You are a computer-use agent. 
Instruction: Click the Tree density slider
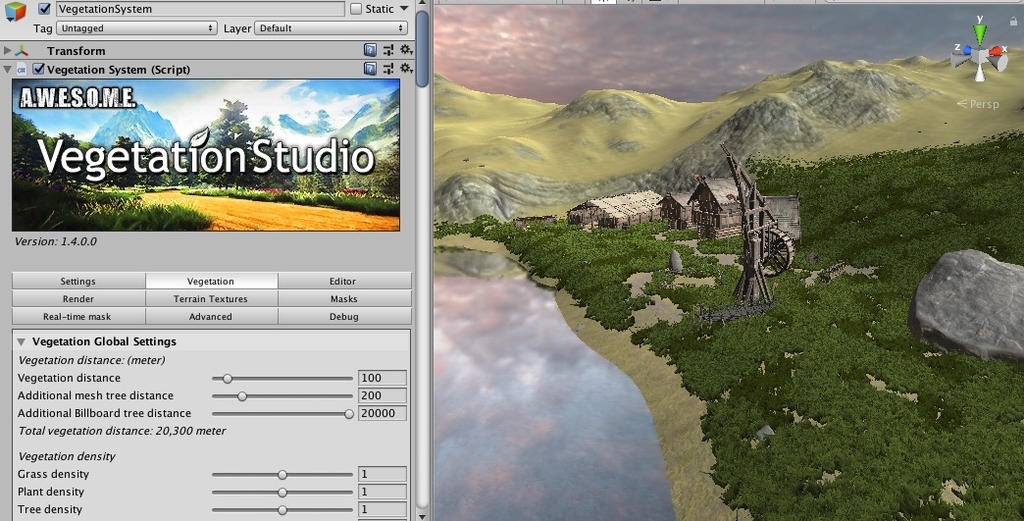[282, 509]
